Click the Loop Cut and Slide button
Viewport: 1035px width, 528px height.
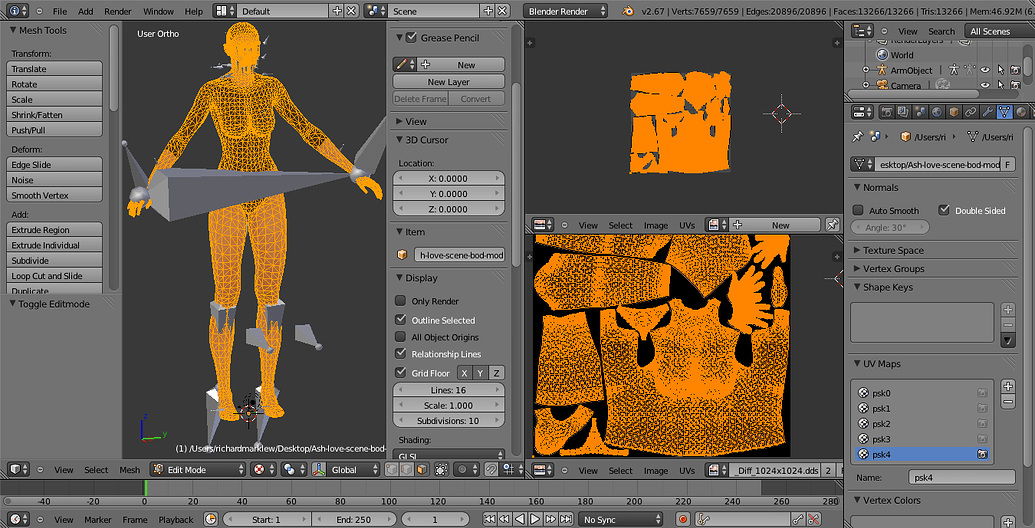click(55, 276)
